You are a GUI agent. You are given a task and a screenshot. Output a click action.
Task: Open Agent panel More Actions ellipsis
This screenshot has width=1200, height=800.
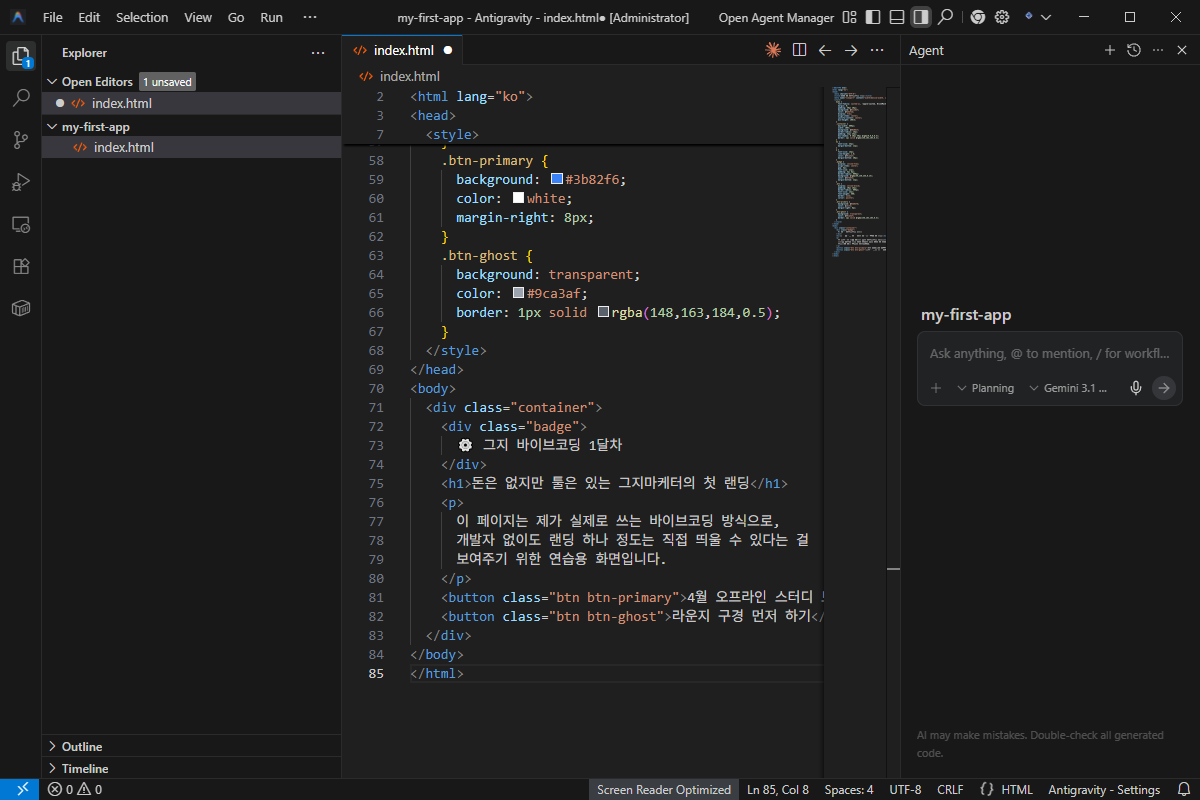pos(1158,50)
